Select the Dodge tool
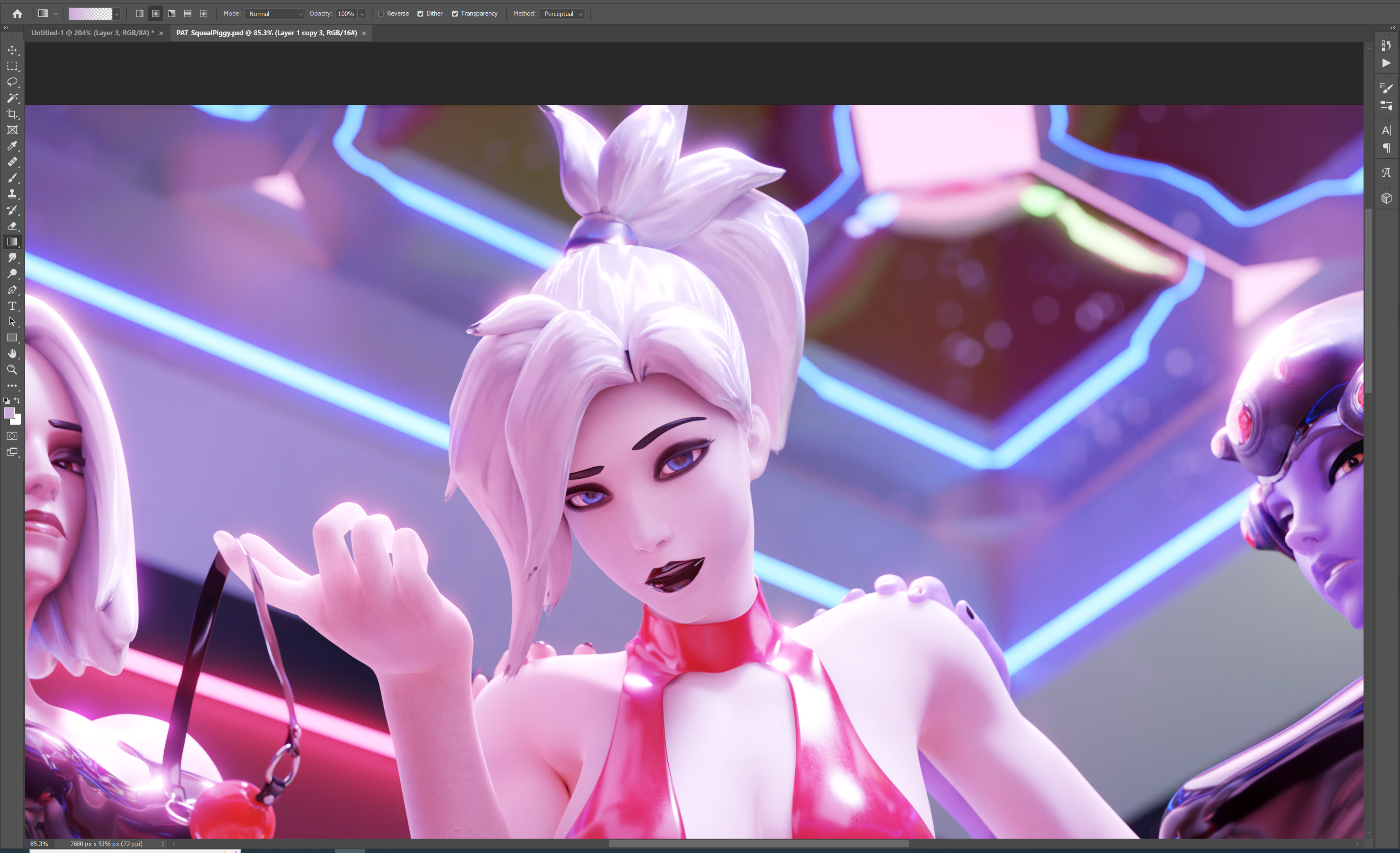 [12, 273]
